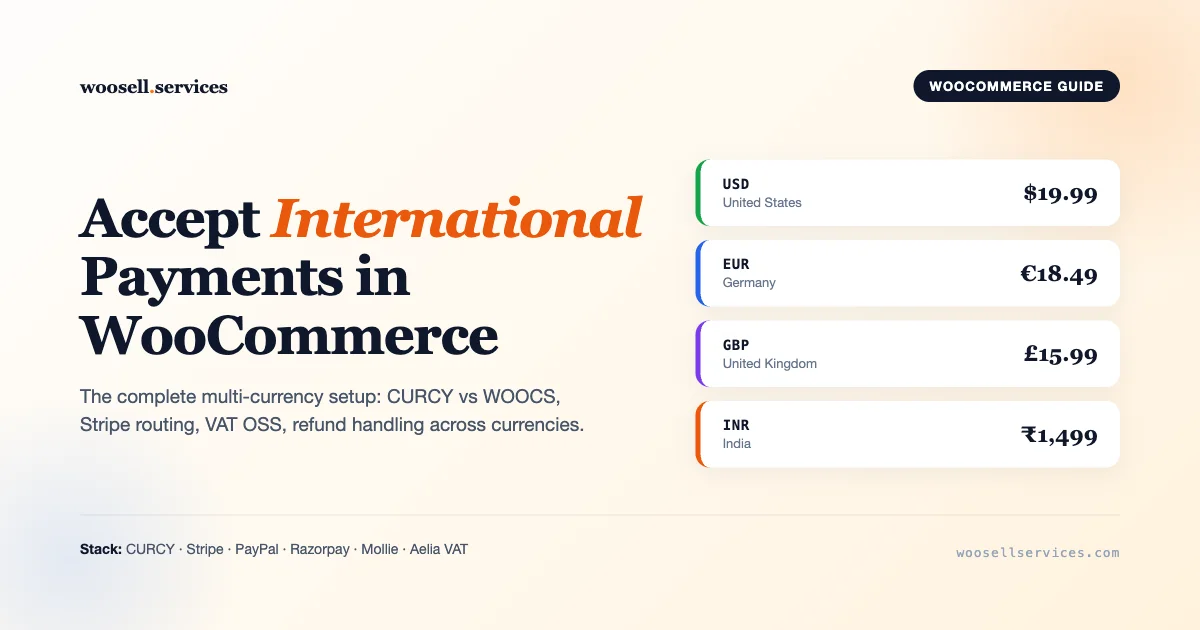Open the woosellservices.com footer URL
Viewport: 1200px width, 630px height.
click(x=1037, y=552)
